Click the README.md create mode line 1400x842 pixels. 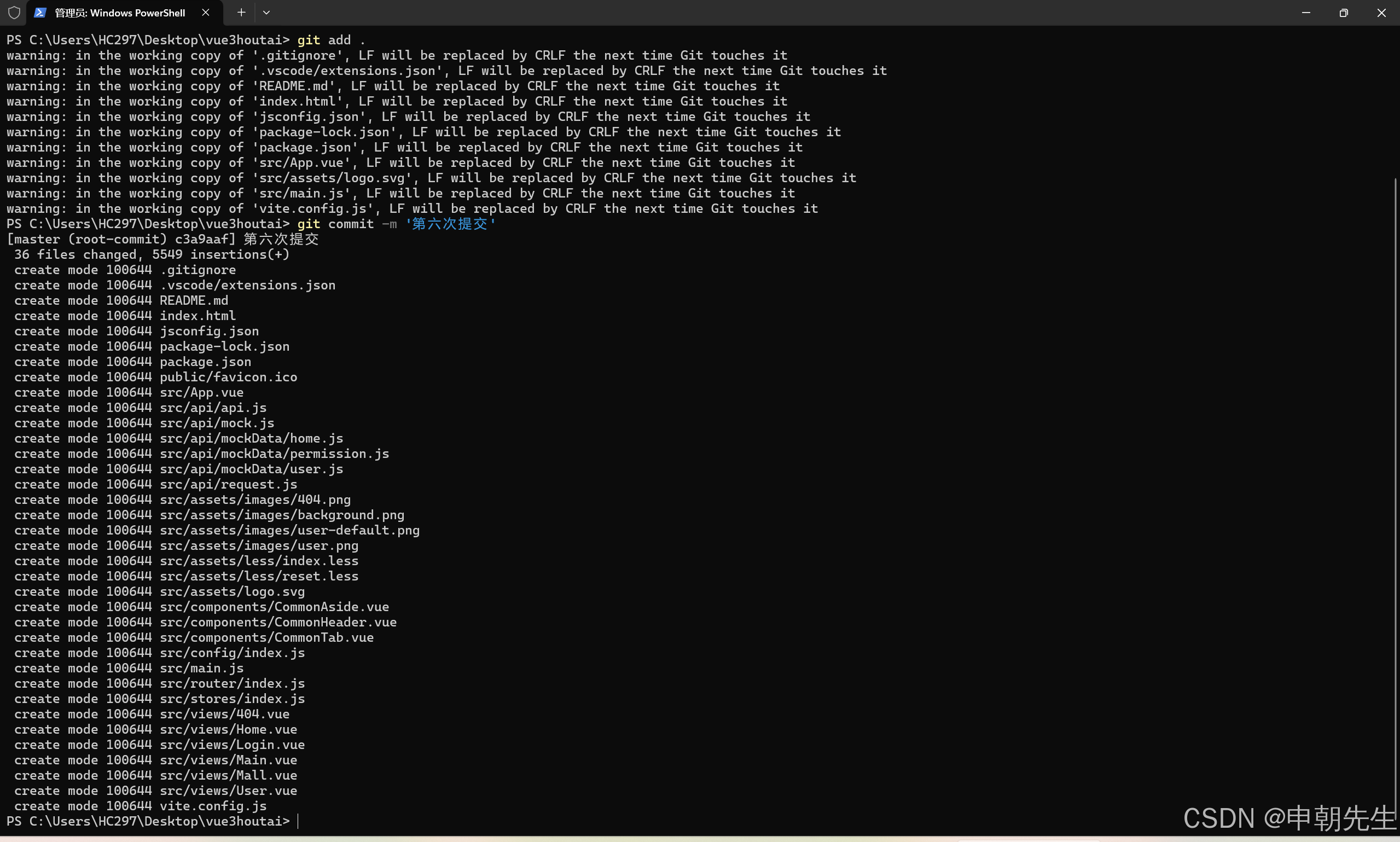click(121, 300)
